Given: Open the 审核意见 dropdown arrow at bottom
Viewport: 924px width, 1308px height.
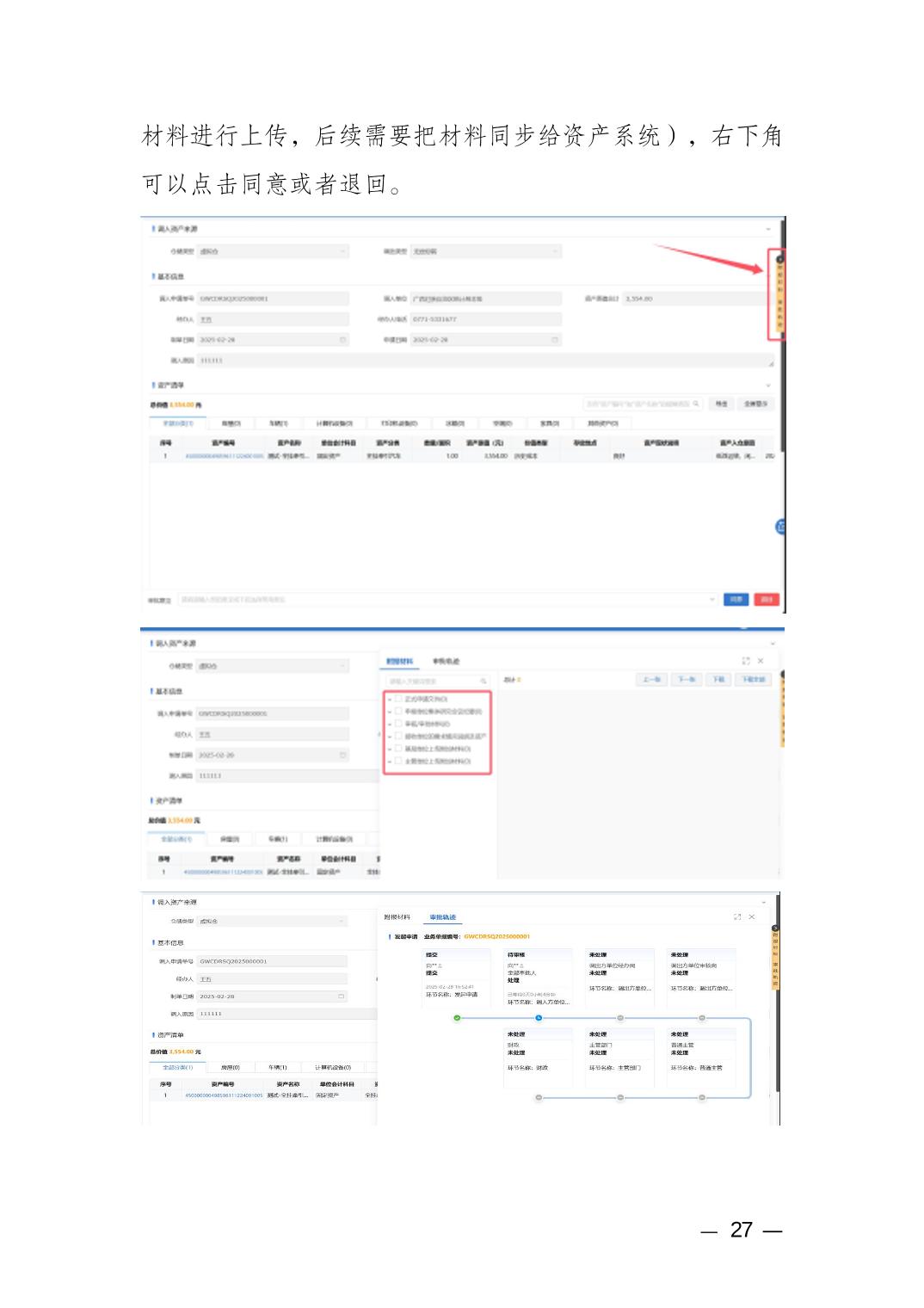Looking at the screenshot, I should point(712,600).
